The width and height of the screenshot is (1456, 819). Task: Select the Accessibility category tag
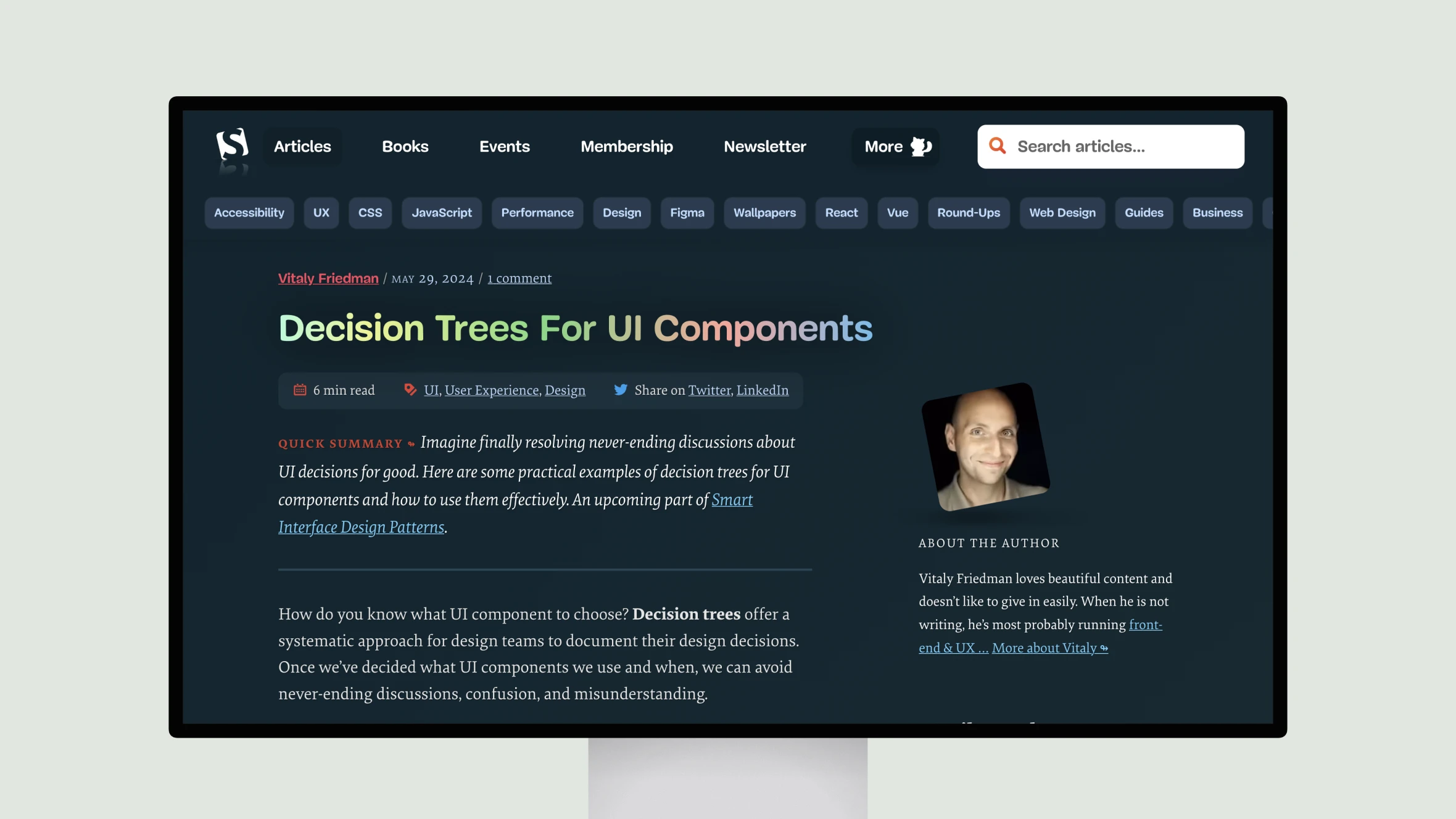[248, 212]
